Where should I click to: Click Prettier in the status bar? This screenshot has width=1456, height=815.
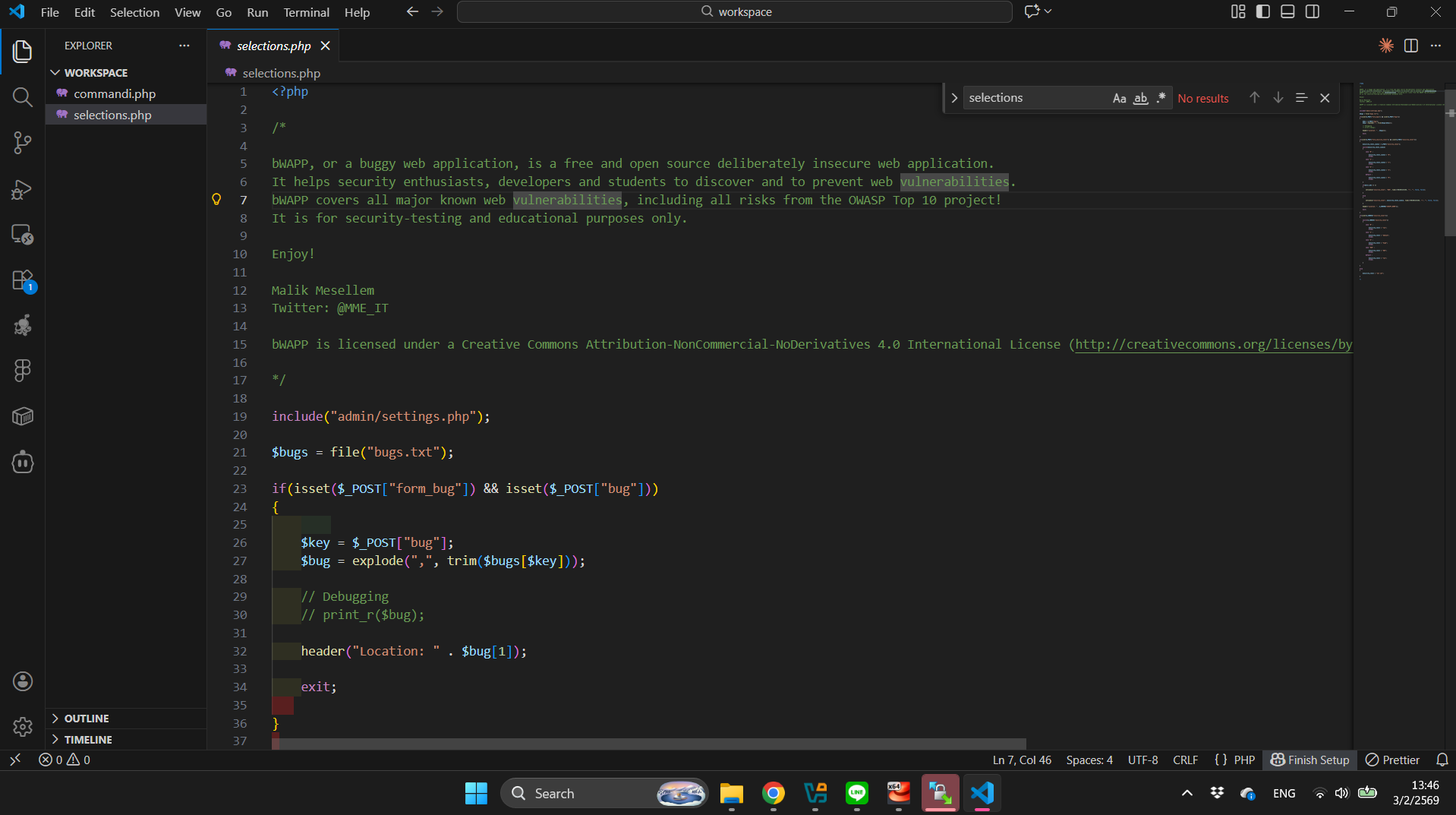(x=1393, y=760)
